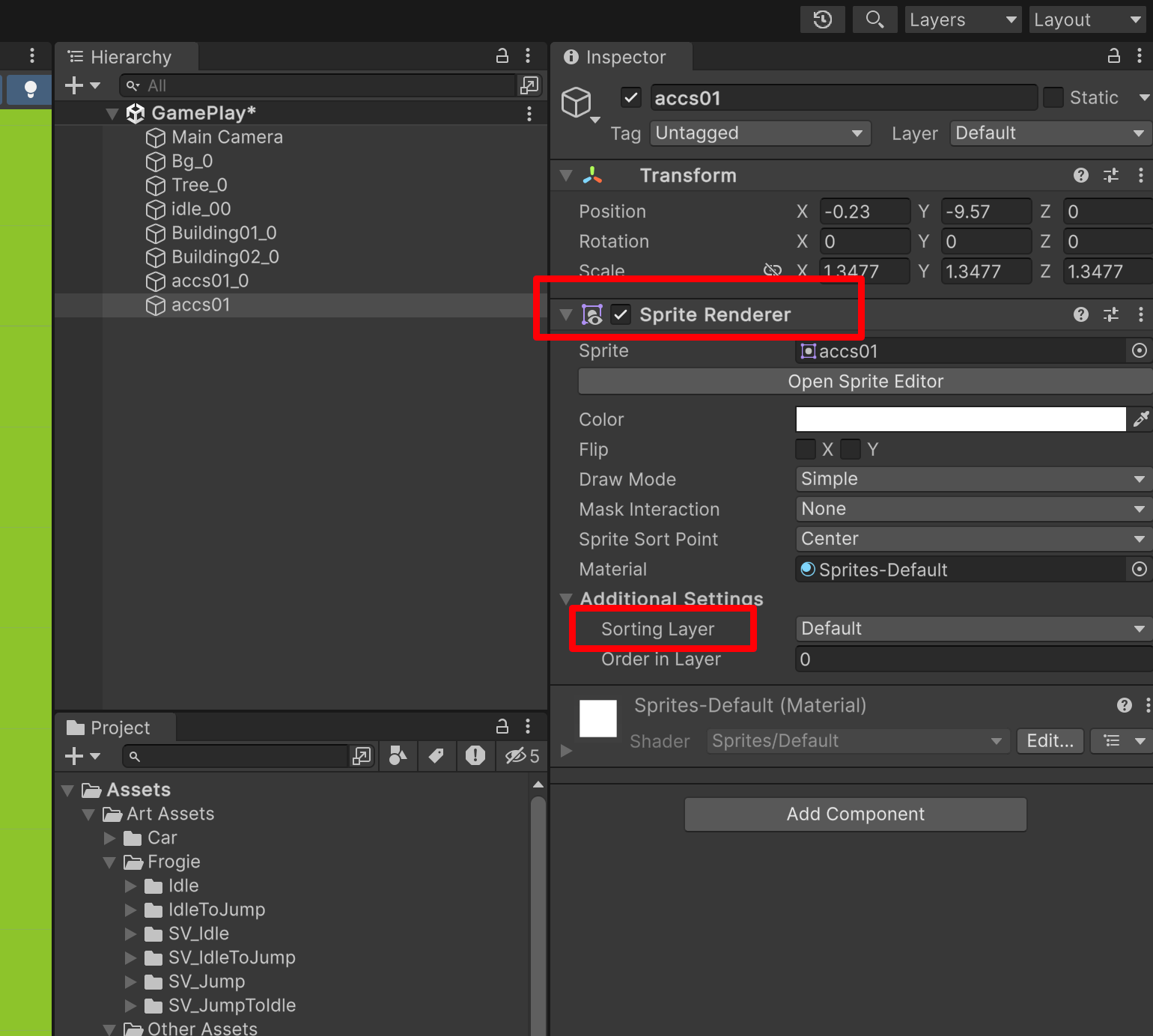Open Mask Interaction dropdown

(x=973, y=509)
